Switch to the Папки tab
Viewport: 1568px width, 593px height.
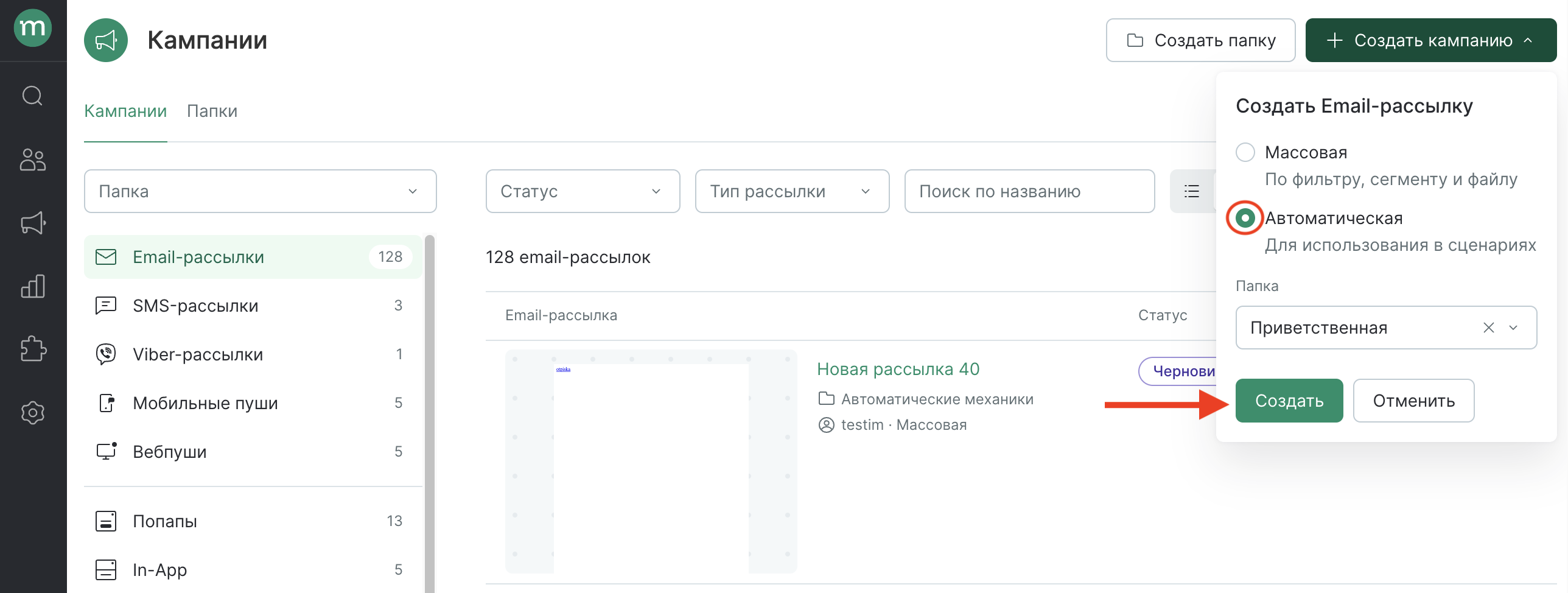click(212, 111)
